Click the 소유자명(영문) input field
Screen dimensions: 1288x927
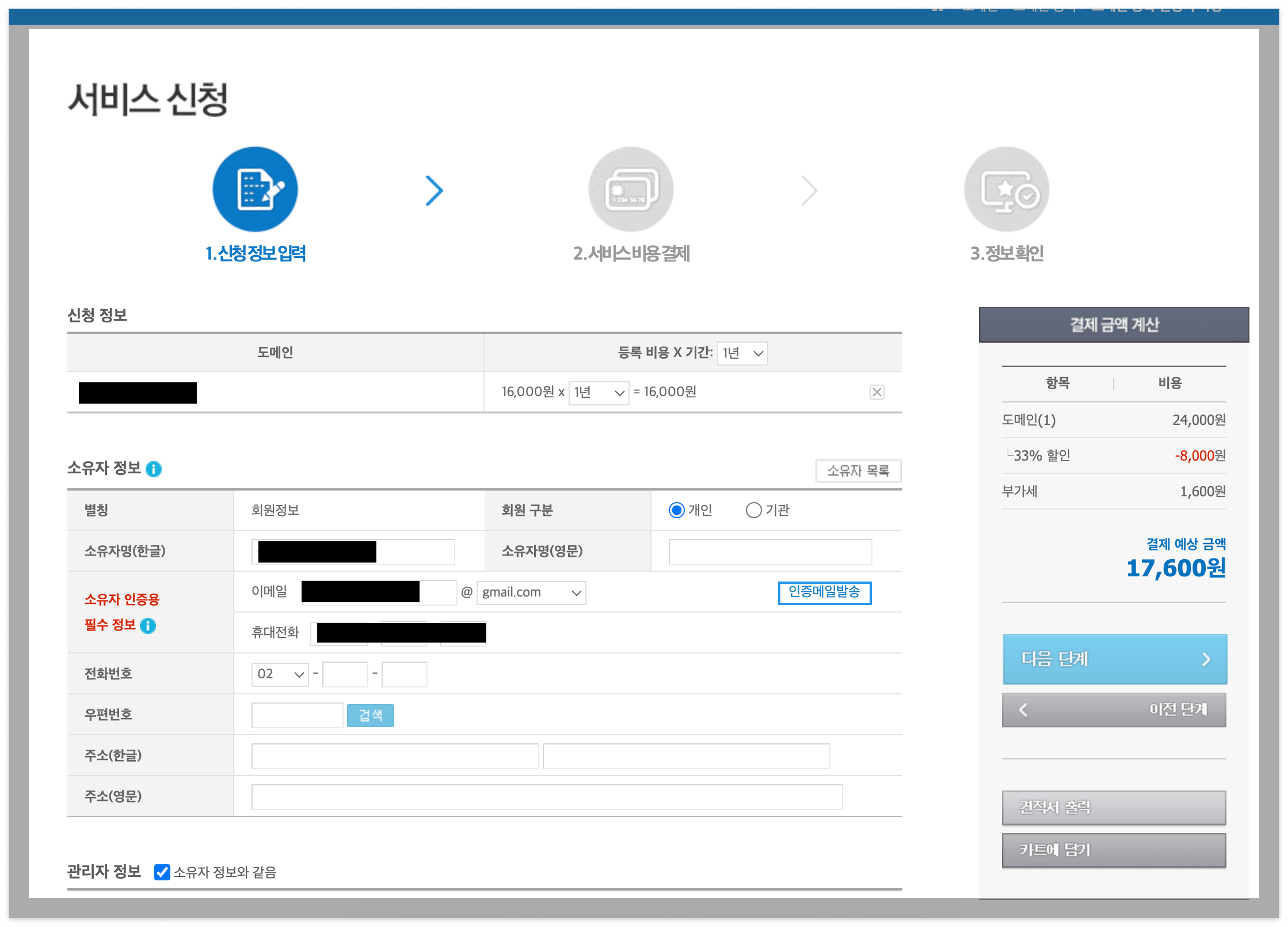[x=769, y=552]
